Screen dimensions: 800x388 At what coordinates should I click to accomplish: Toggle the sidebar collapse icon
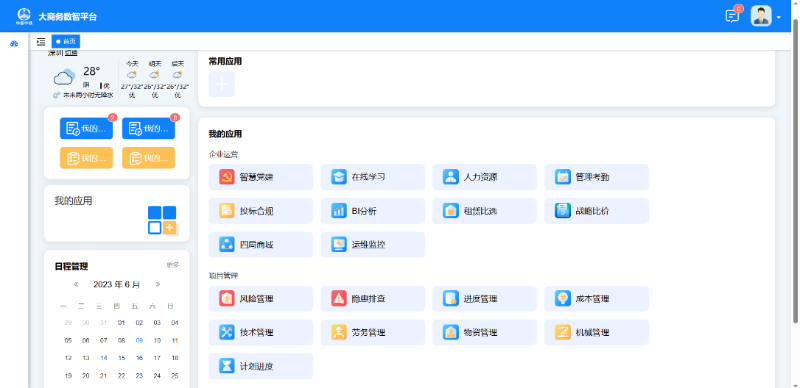(x=41, y=41)
